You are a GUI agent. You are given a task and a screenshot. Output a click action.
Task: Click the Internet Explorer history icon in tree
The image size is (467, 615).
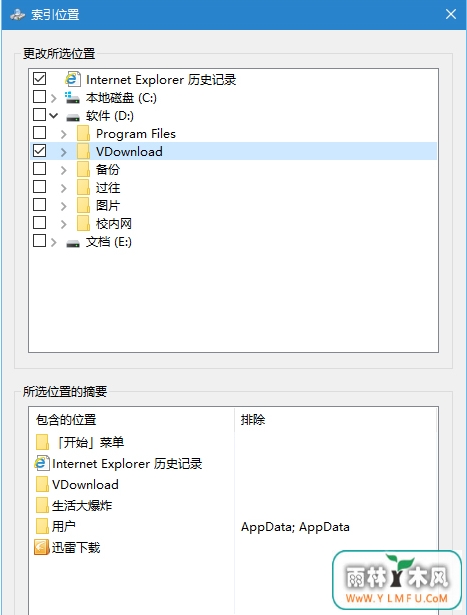73,79
